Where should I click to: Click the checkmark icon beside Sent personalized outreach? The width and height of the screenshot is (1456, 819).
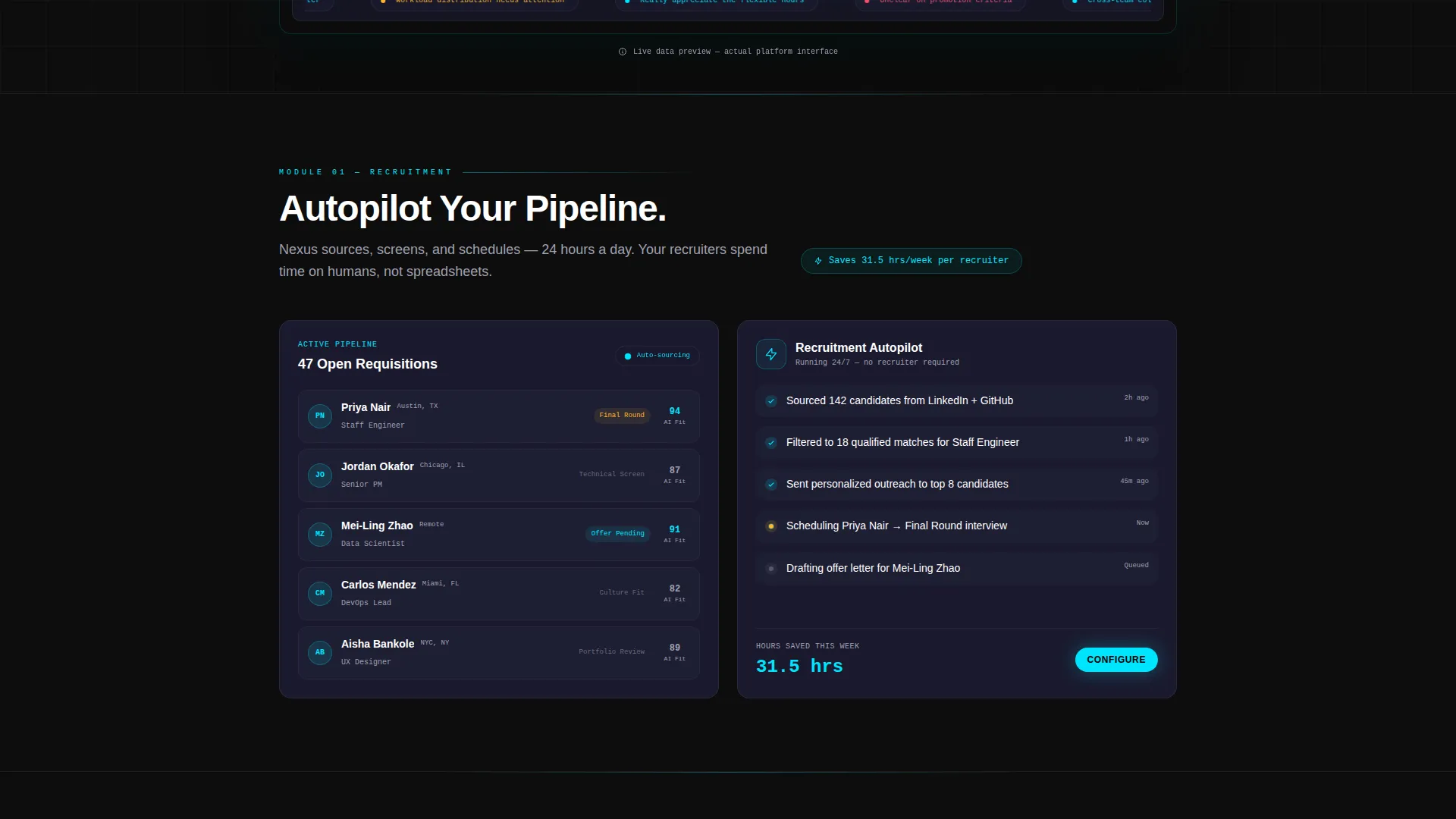[771, 485]
